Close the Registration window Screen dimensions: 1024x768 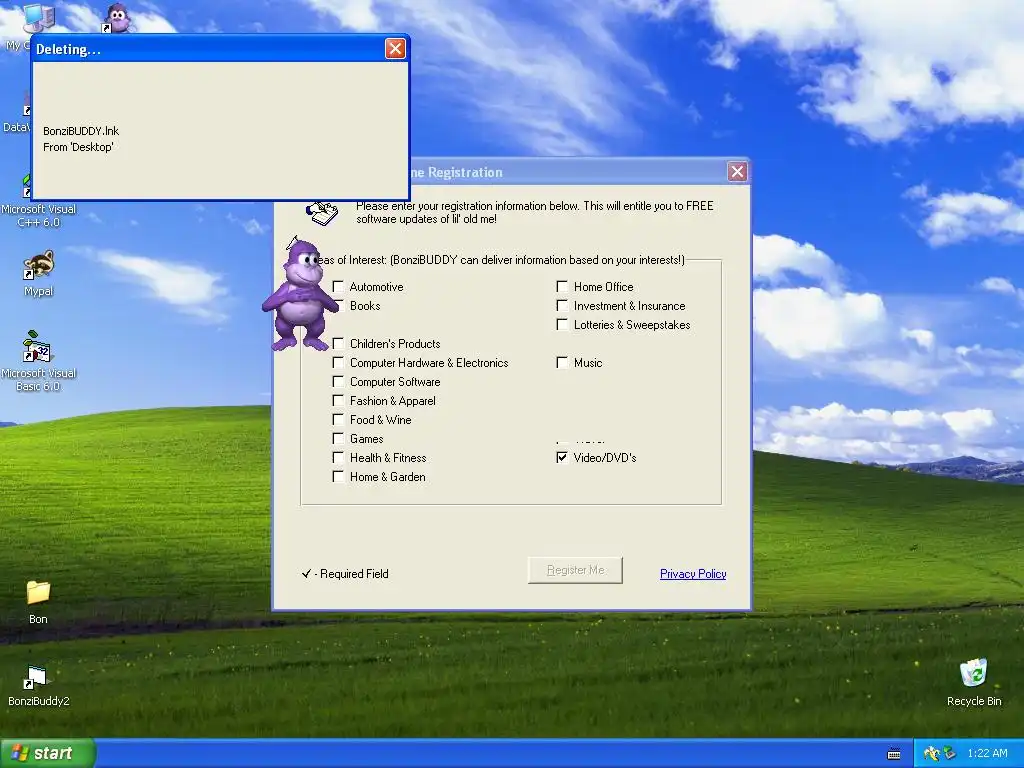[x=737, y=172]
